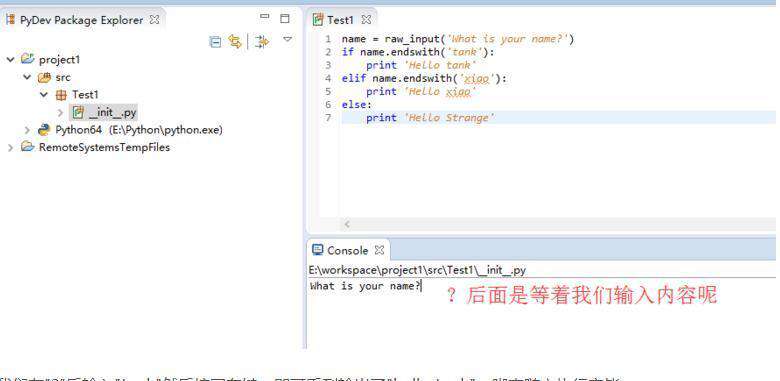Click line 1 raw_input code

point(458,39)
